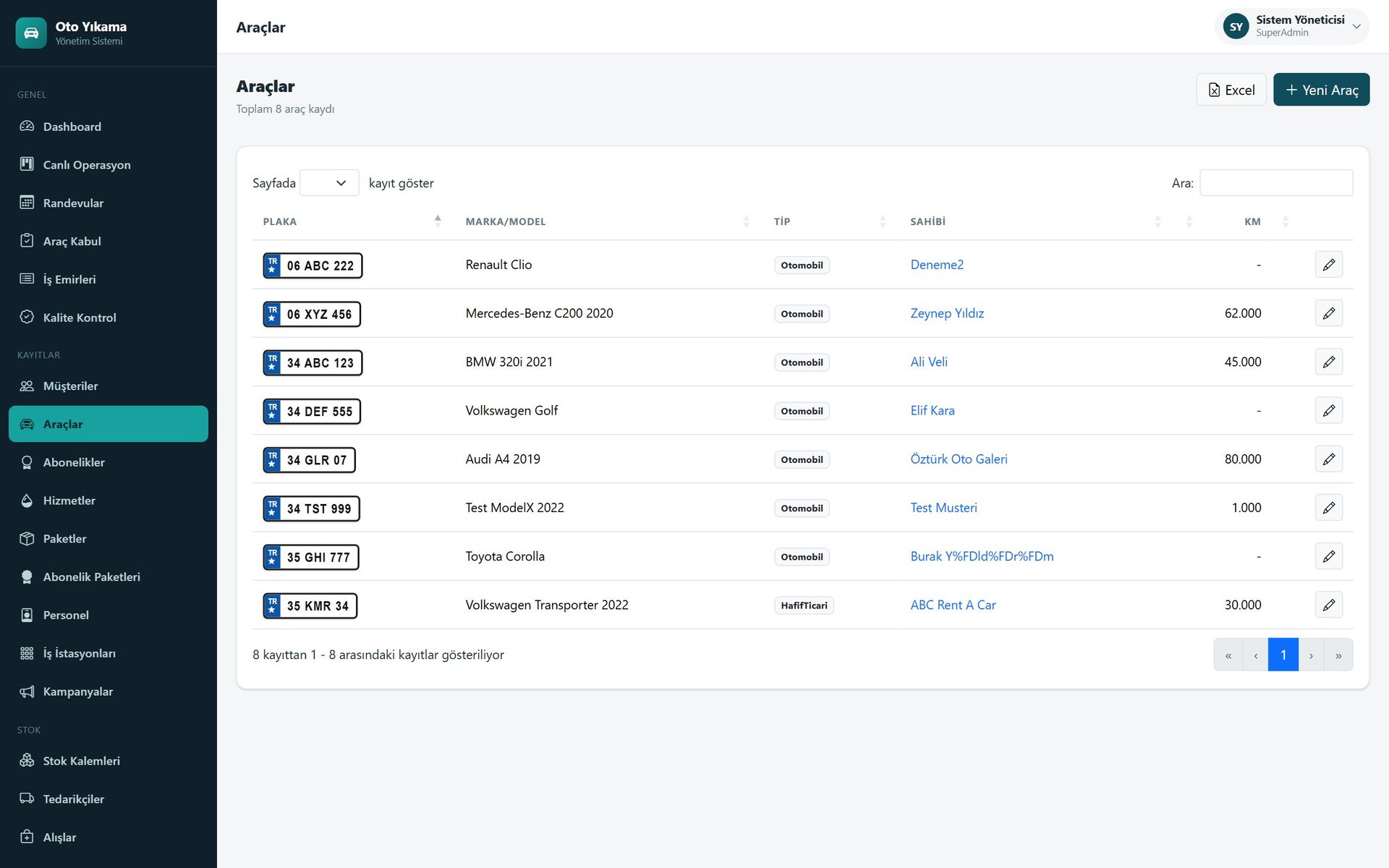Edit the Toyota Corolla row with the pencil

(1328, 556)
